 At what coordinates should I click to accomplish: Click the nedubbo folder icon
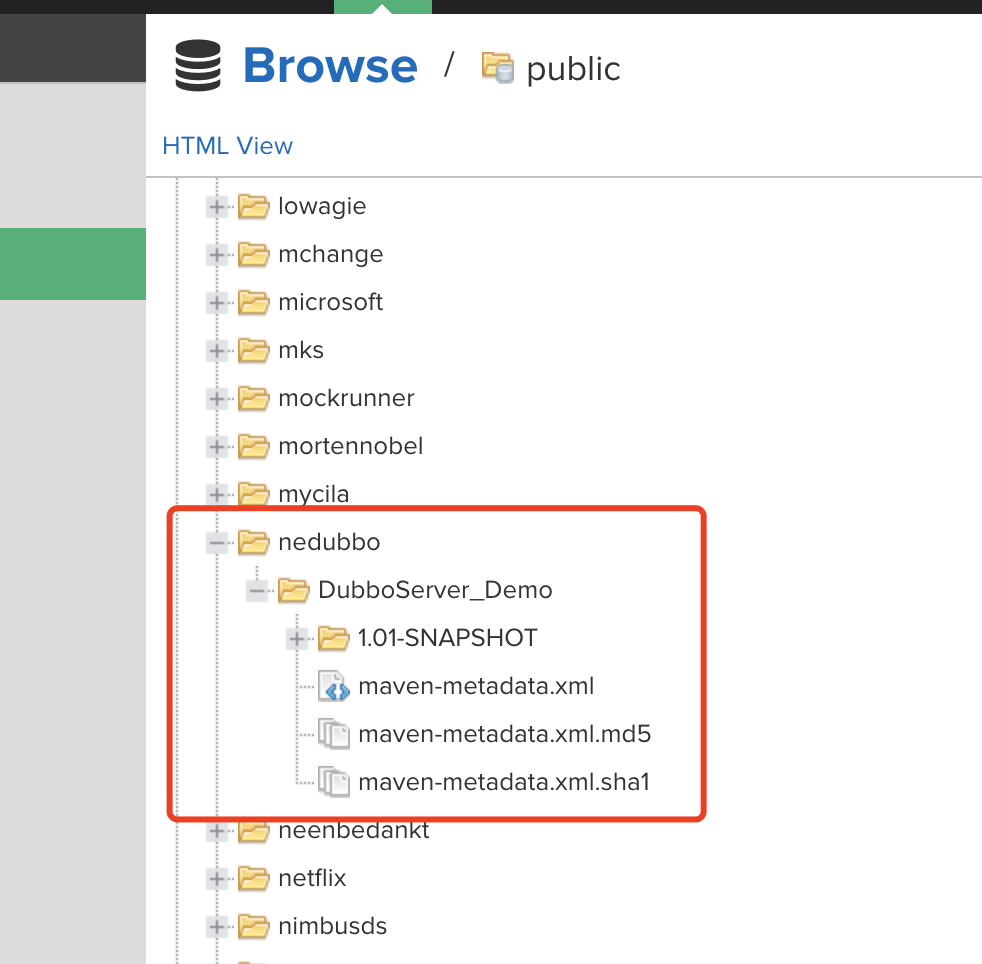(x=254, y=542)
